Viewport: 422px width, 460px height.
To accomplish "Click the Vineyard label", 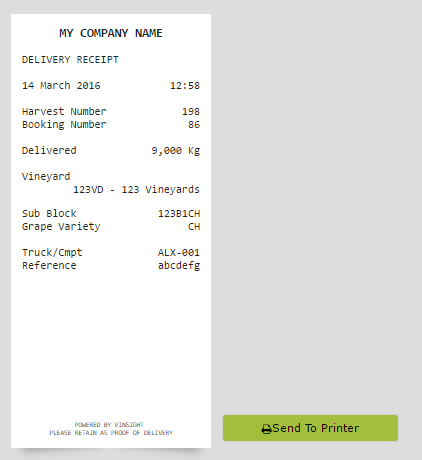I will 46,177.
